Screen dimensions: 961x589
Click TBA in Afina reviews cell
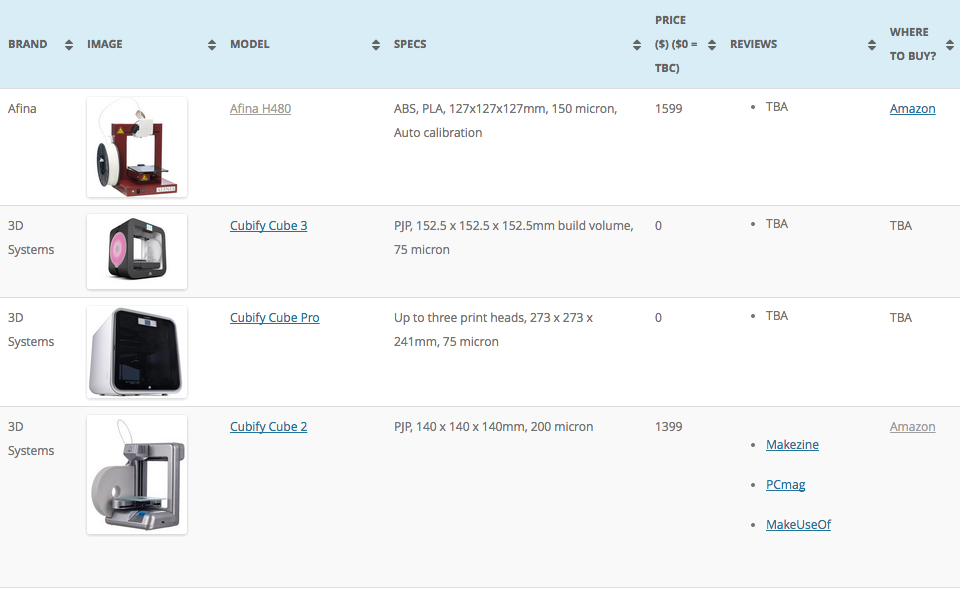point(777,107)
